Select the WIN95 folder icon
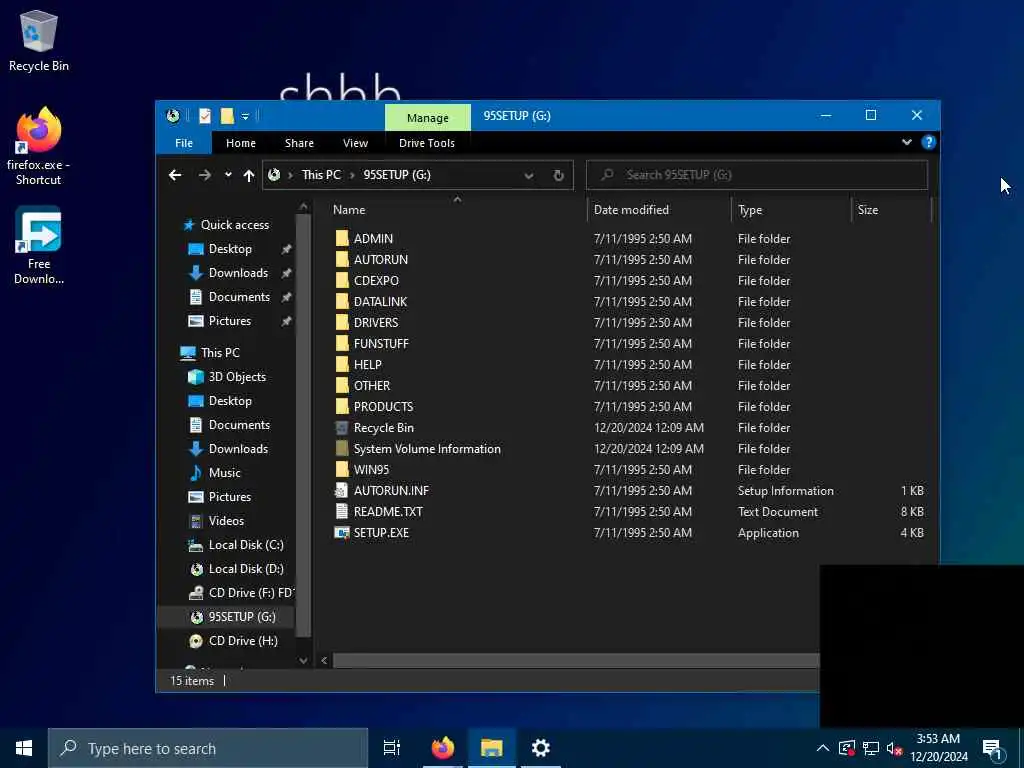 pos(342,470)
